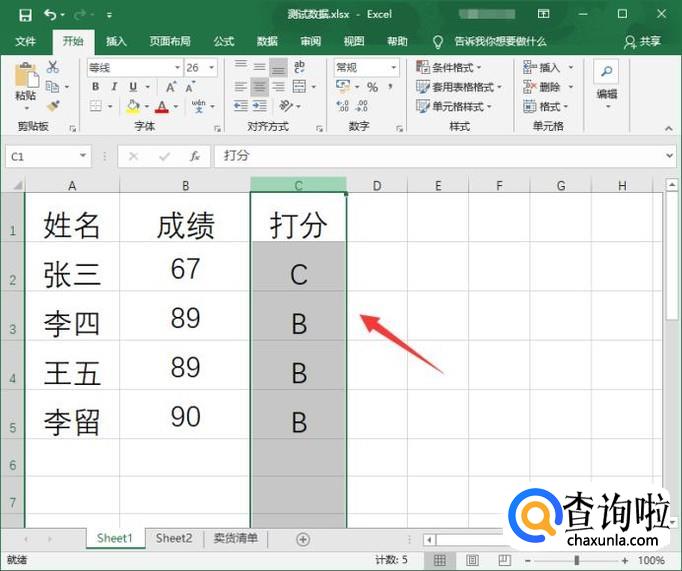The image size is (682, 571).
Task: Click the insert function fx icon
Action: point(194,157)
